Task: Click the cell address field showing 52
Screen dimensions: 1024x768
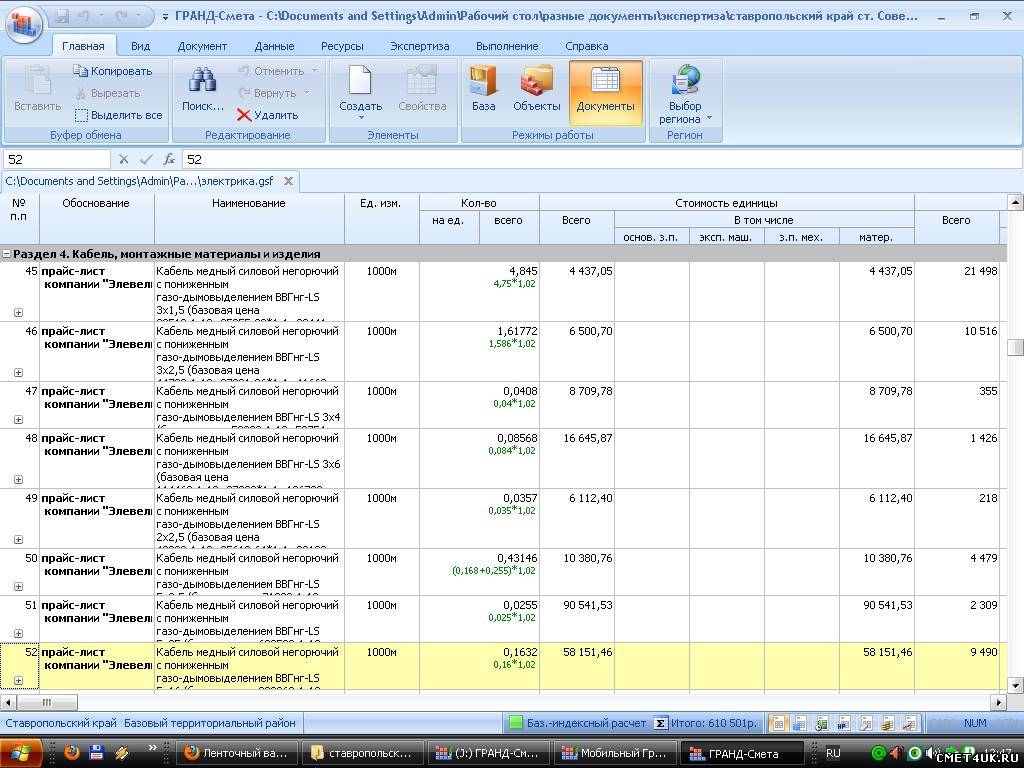Action: 56,159
